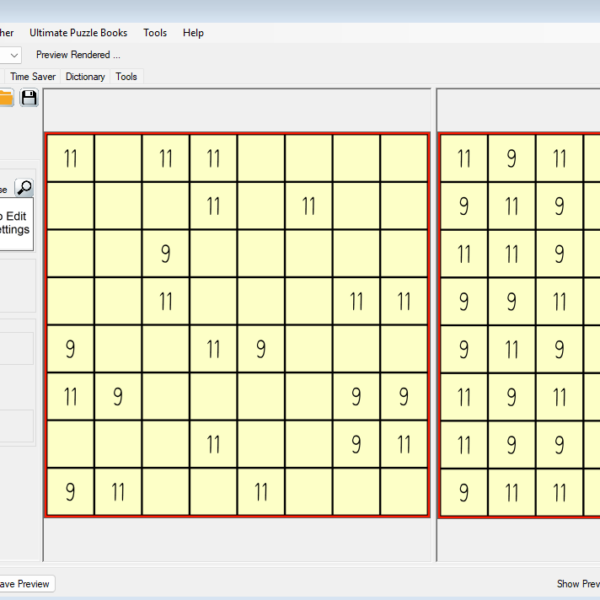This screenshot has width=600, height=600.
Task: Click the top-left 11 cell of the right grid
Action: point(464,158)
